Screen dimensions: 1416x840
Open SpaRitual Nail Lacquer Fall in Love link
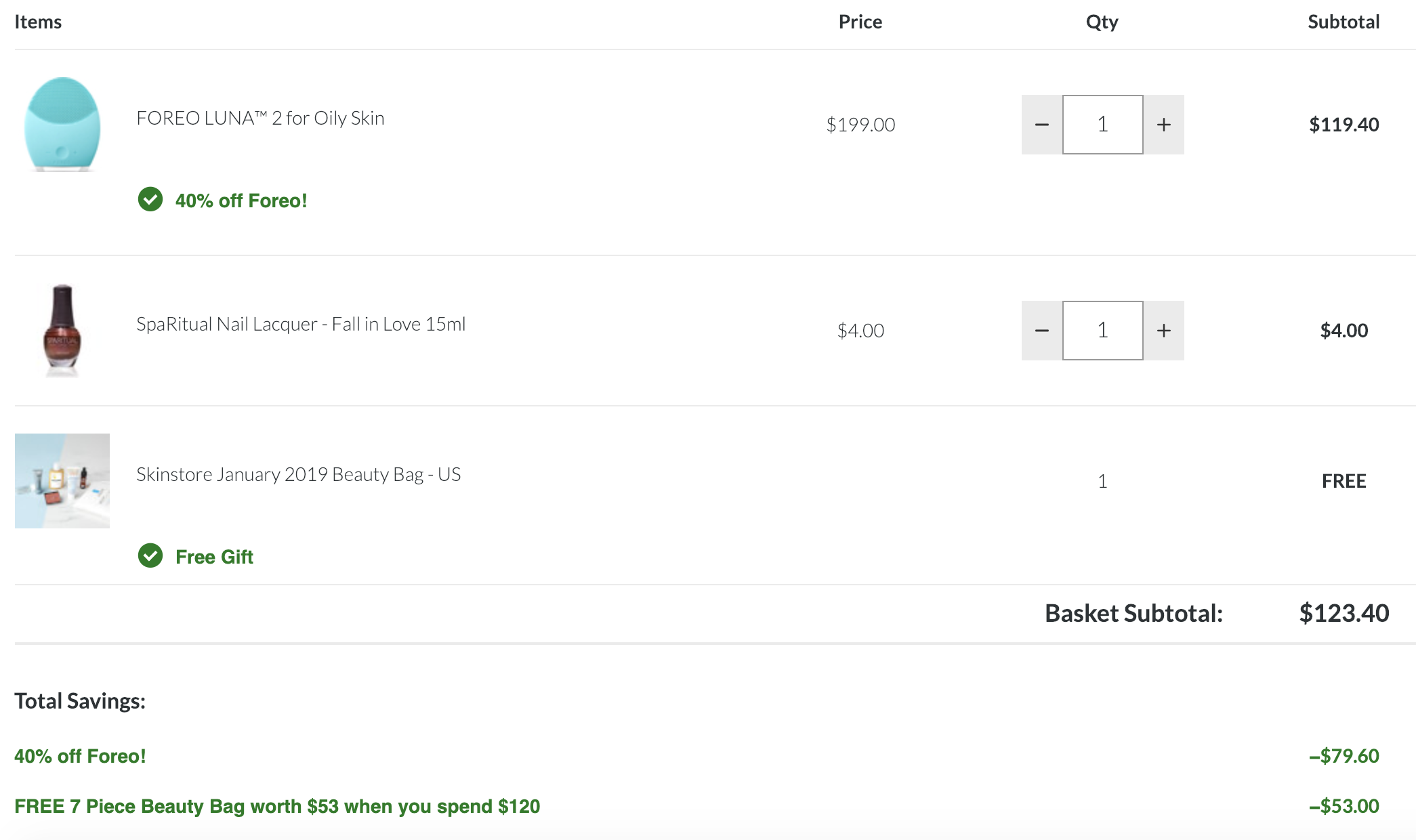click(x=301, y=324)
